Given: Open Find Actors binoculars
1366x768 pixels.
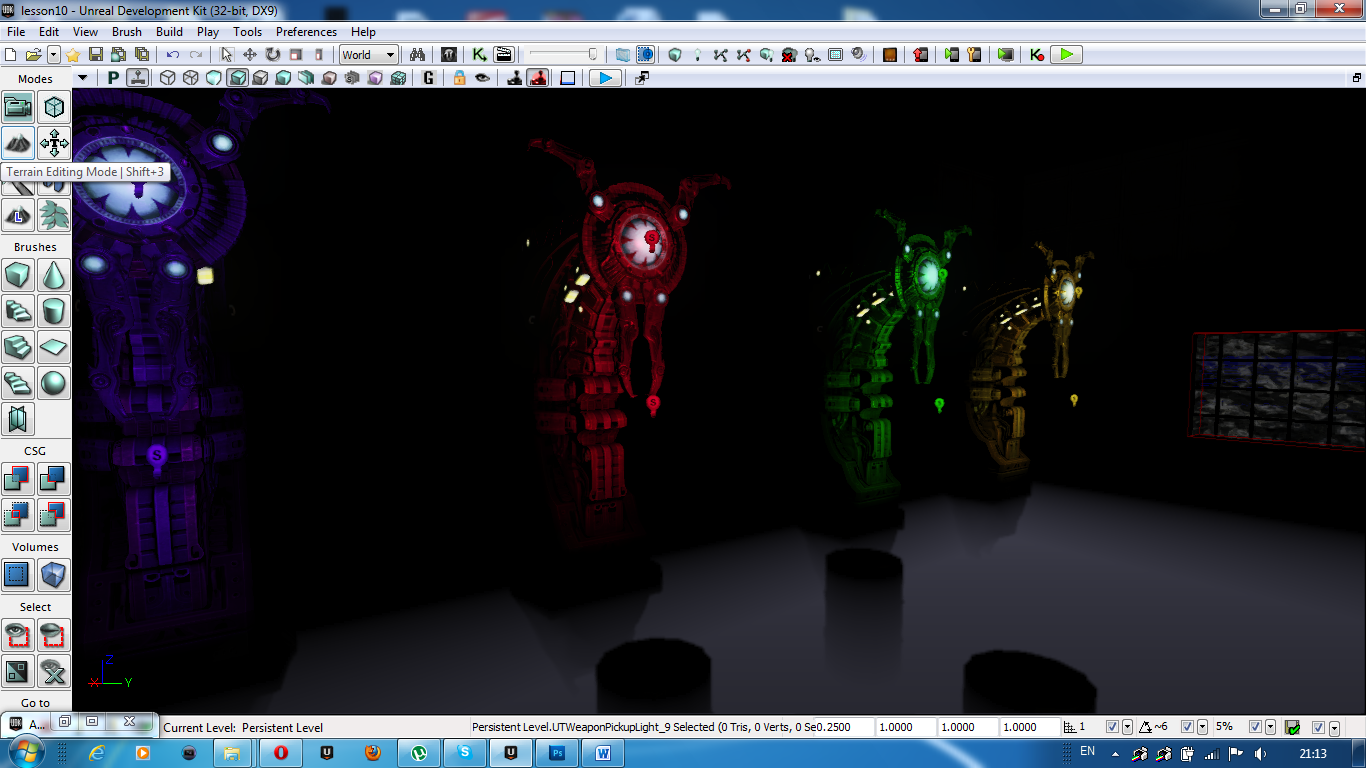Looking at the screenshot, I should 418,55.
